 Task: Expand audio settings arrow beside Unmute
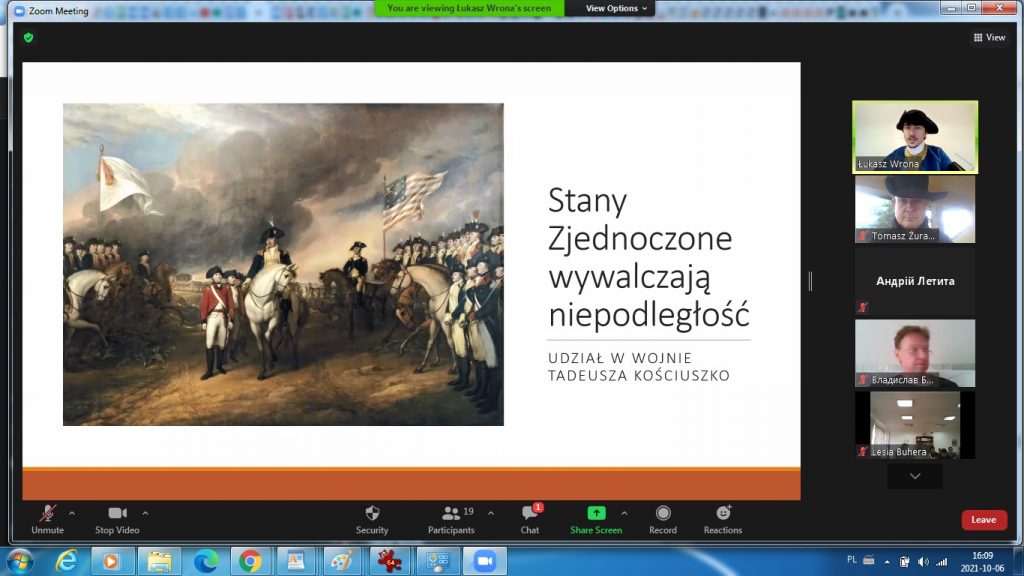tap(72, 513)
